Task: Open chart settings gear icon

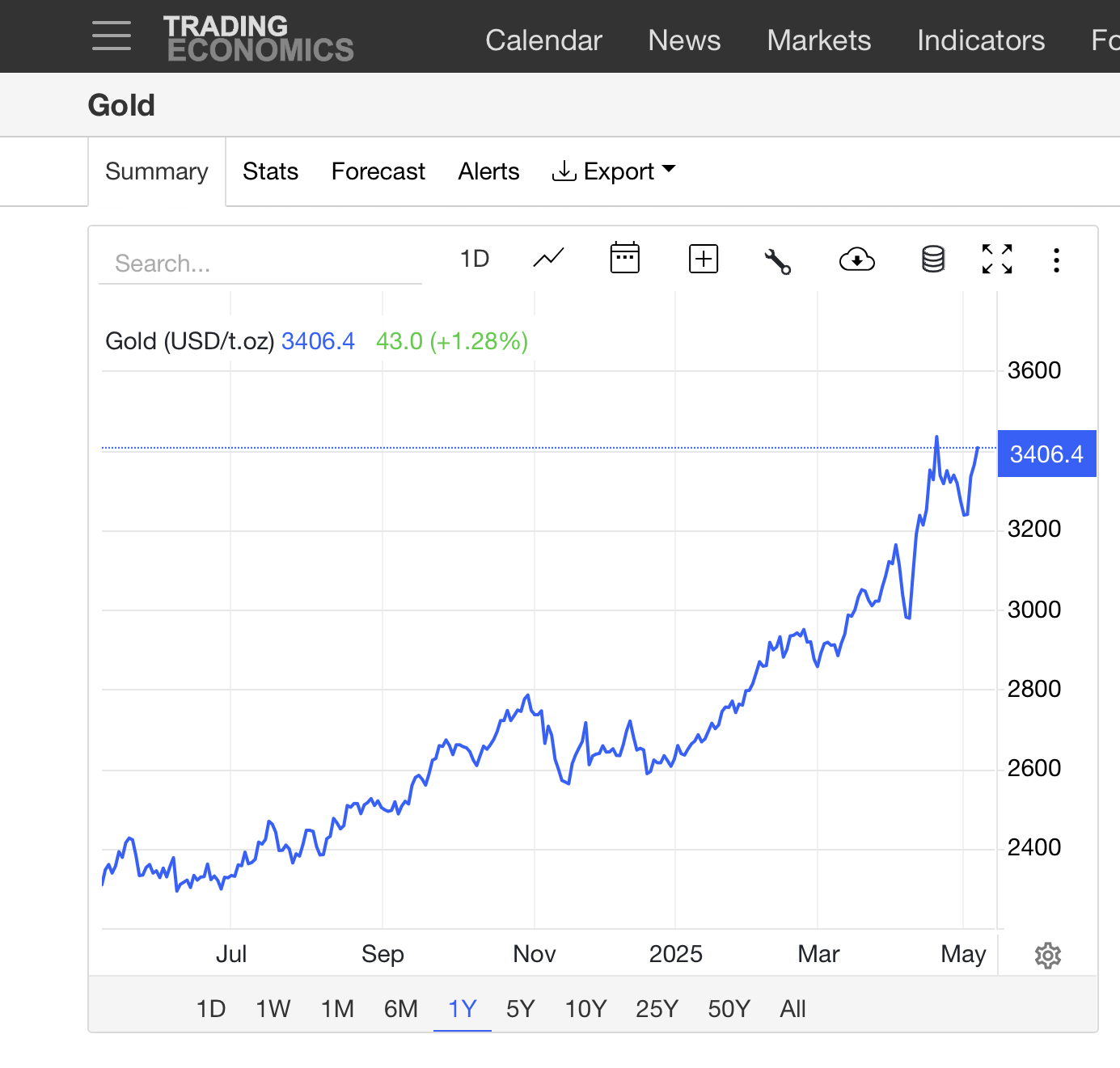Action: point(1048,956)
